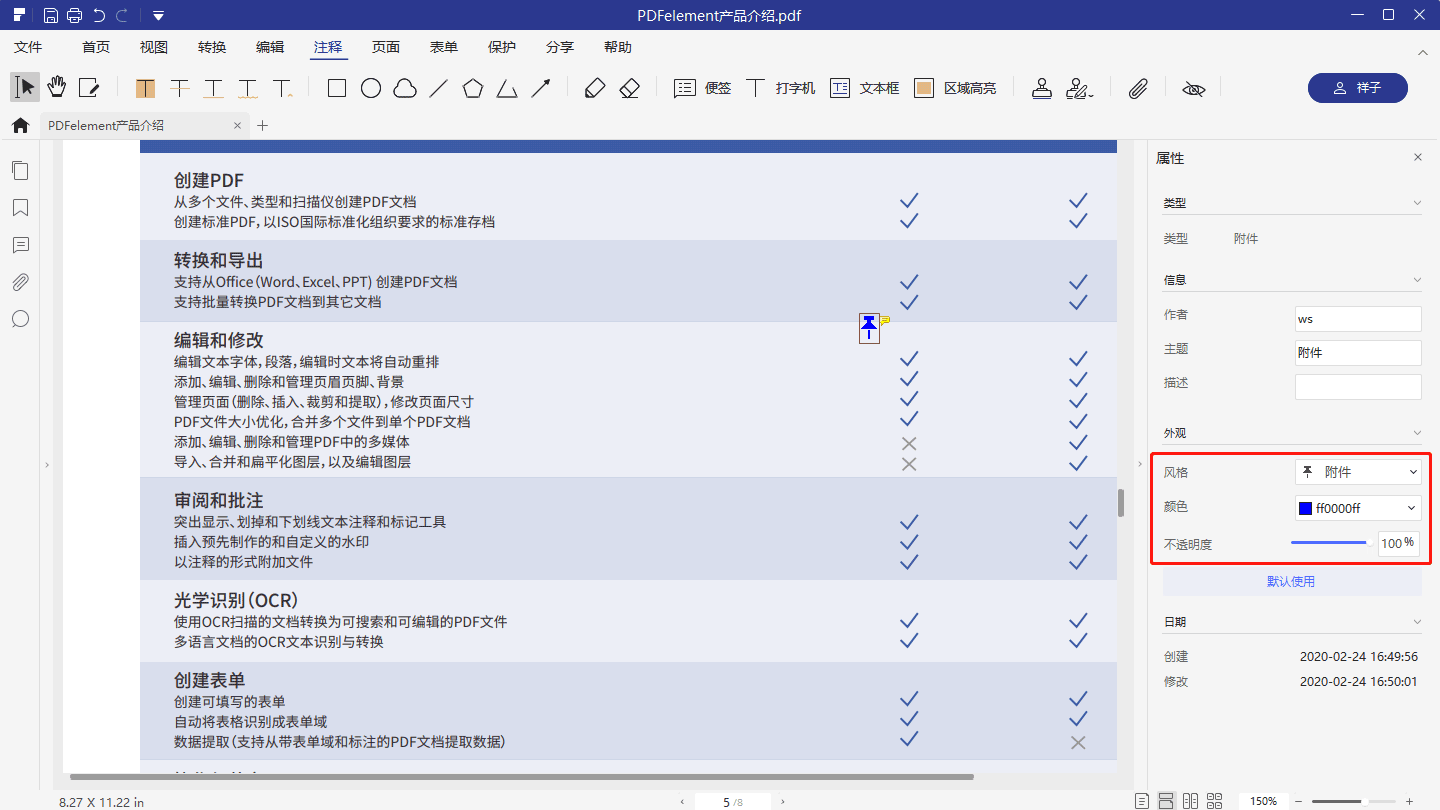Open the page thumbnails sidebar panel
This screenshot has height=810, width=1440.
[x=20, y=171]
